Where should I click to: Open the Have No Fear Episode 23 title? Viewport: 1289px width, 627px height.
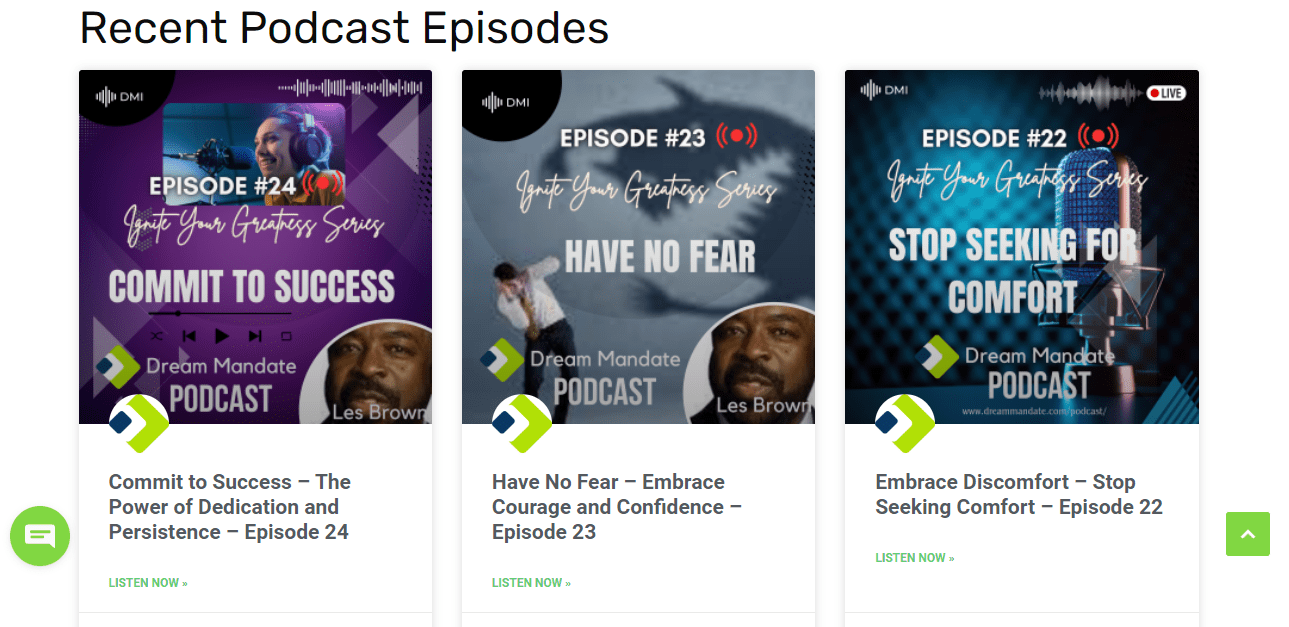617,507
